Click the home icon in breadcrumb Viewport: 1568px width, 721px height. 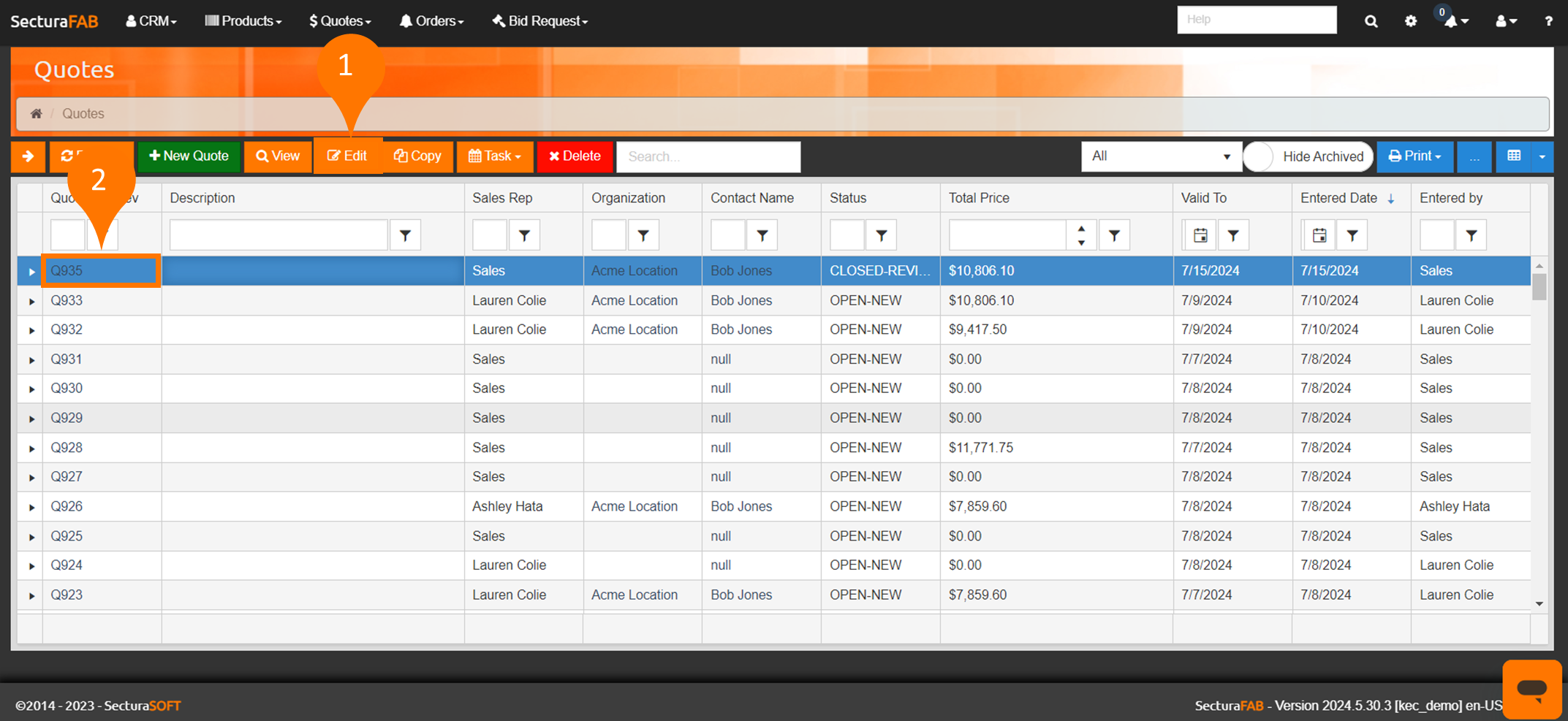[x=36, y=114]
